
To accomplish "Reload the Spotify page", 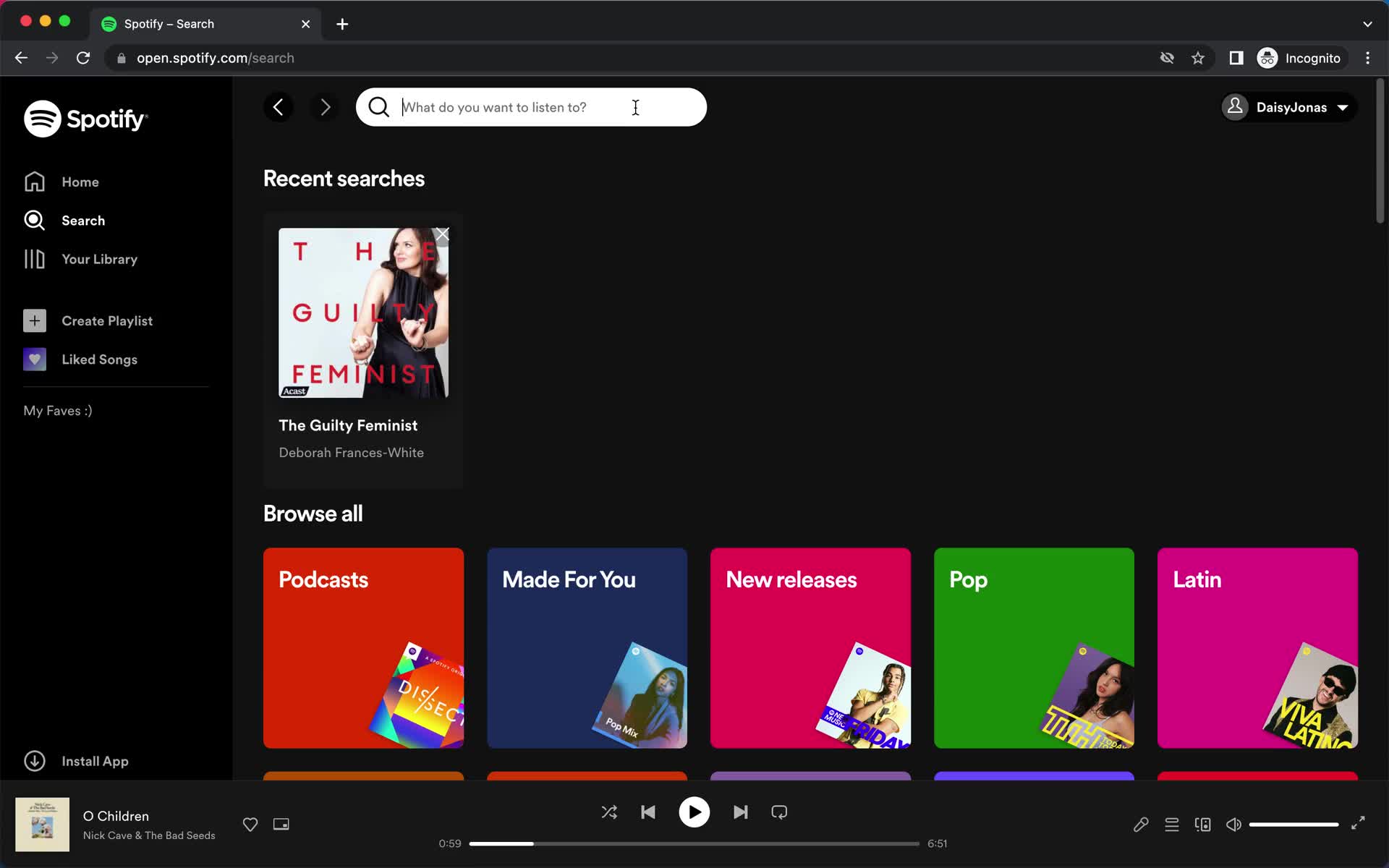I will pyautogui.click(x=83, y=58).
